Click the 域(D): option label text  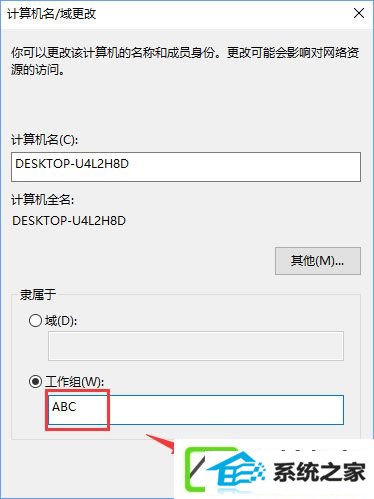[61, 321]
